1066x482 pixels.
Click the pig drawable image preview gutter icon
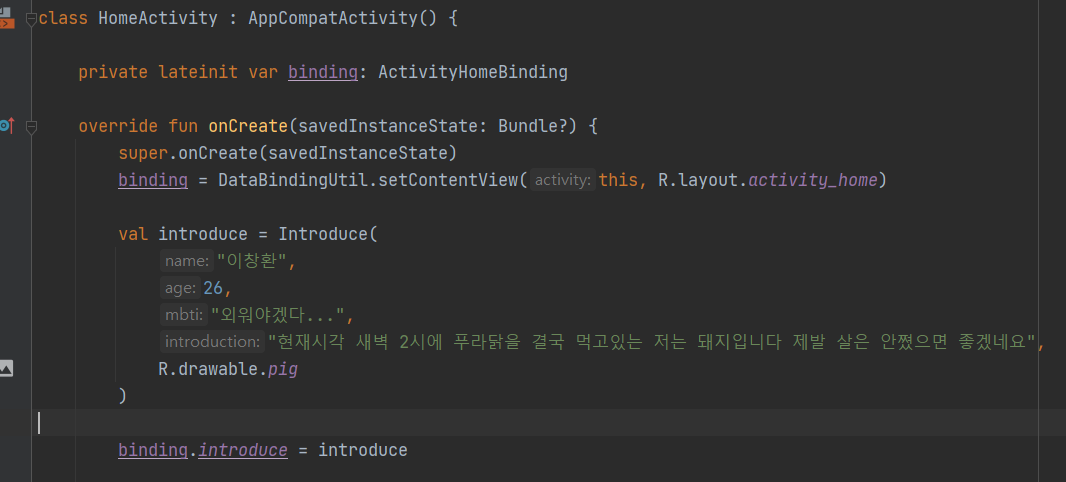click(x=6, y=369)
